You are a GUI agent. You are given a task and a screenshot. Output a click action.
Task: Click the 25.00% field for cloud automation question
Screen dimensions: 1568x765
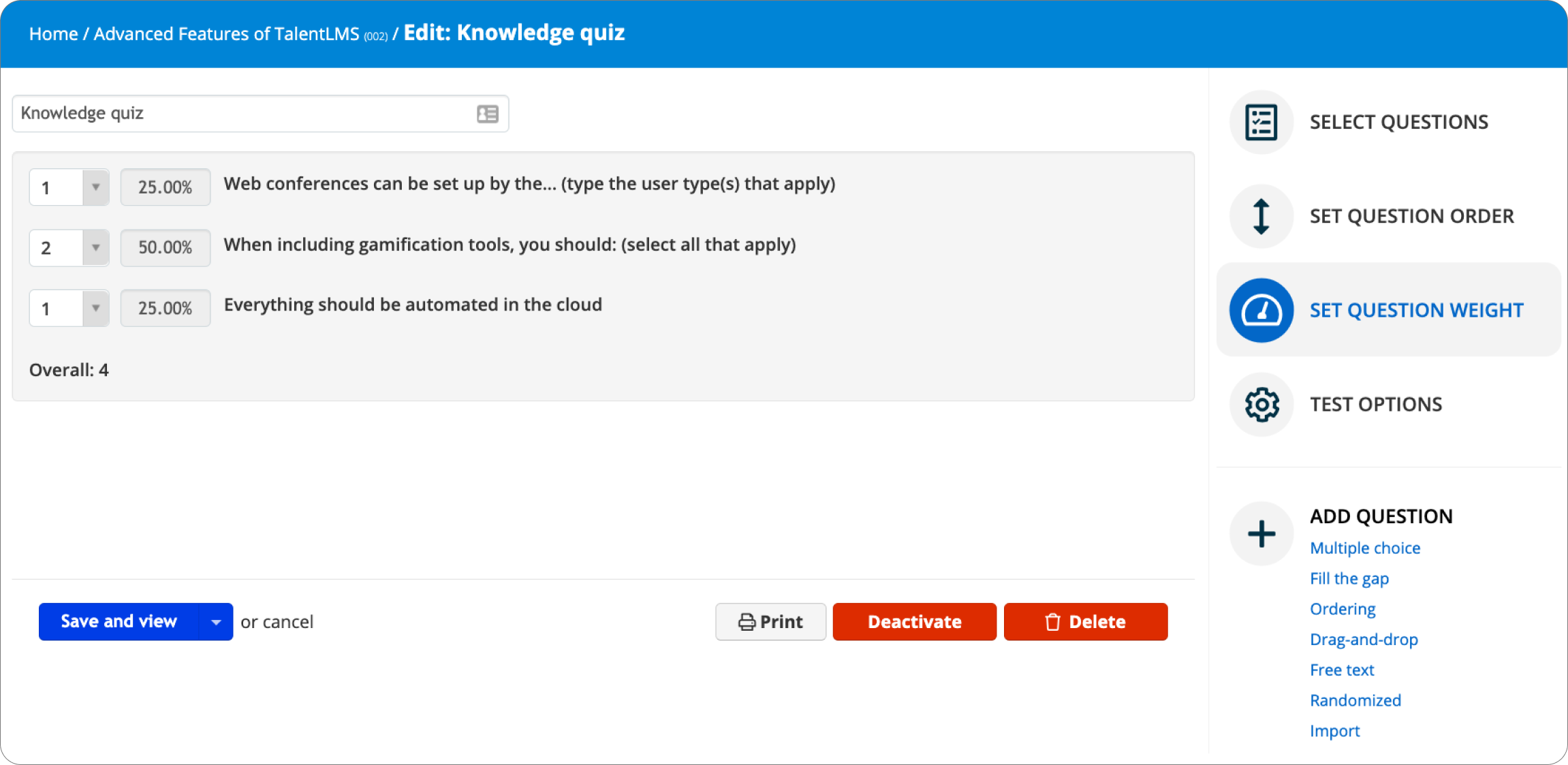coord(166,309)
